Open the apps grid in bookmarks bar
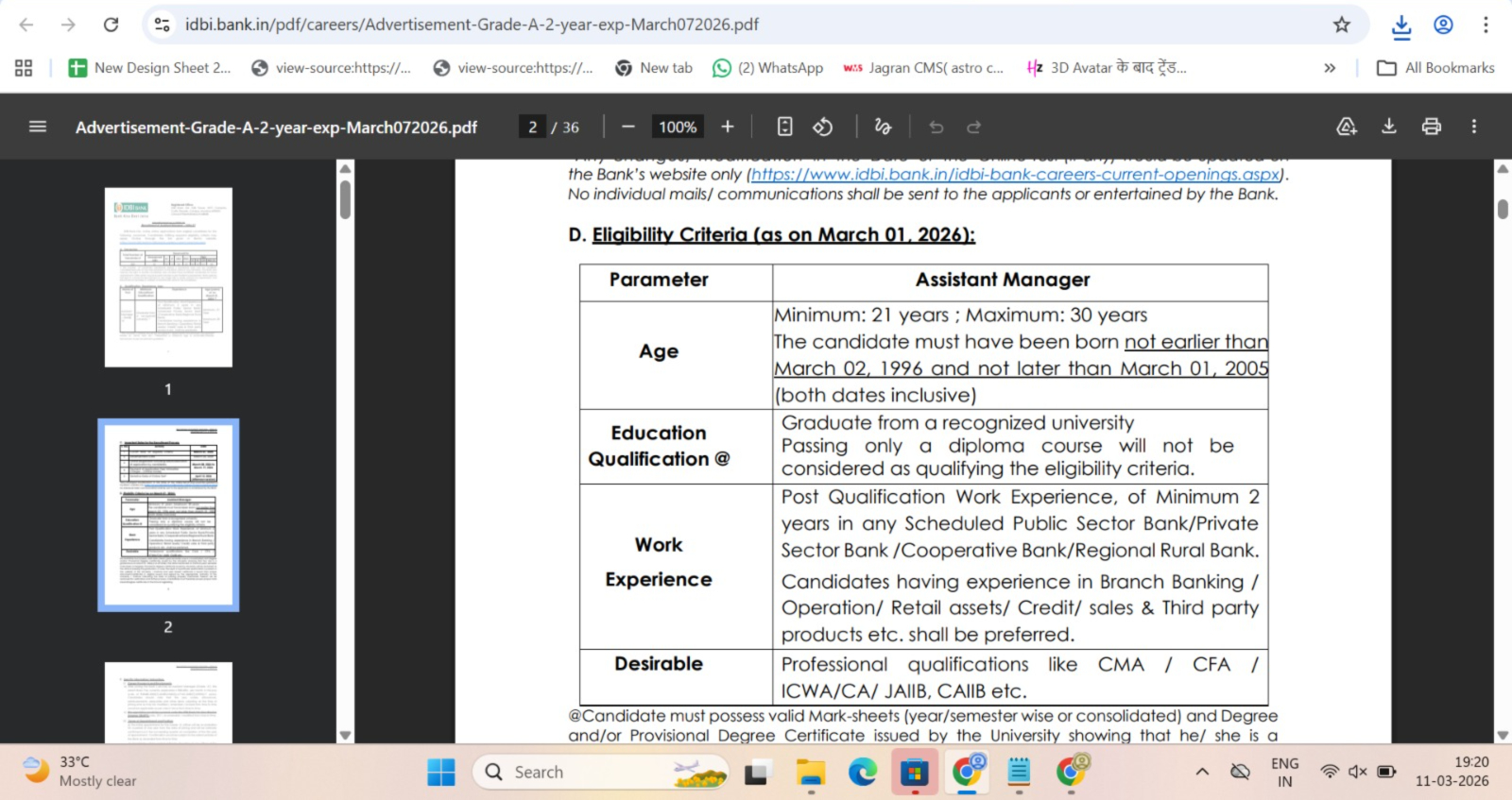 pyautogui.click(x=24, y=68)
